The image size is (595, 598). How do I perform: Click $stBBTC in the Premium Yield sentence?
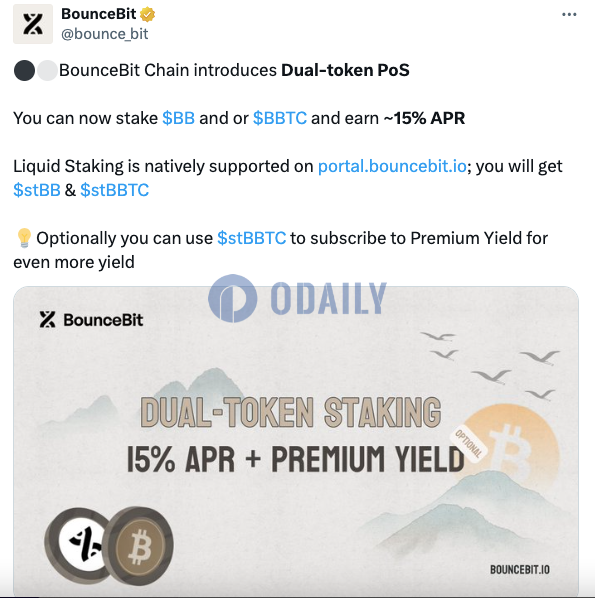point(252,238)
